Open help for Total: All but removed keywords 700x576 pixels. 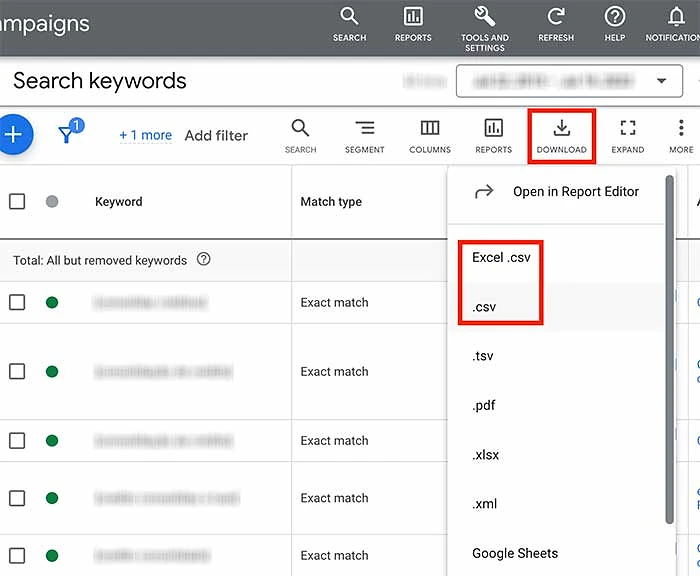point(204,259)
